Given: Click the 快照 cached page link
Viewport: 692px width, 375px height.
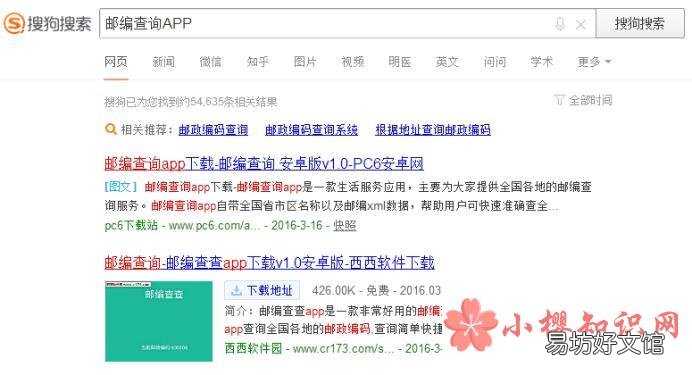Looking at the screenshot, I should pos(345,225).
